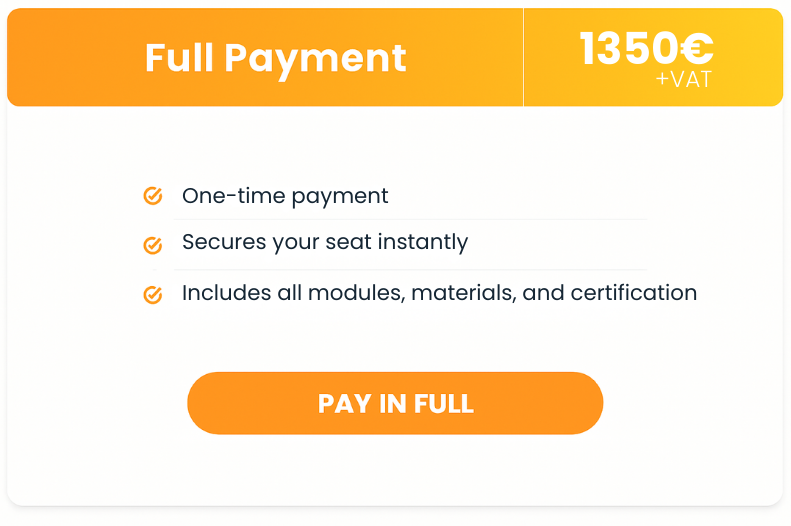Click the Full Payment heading

275,58
